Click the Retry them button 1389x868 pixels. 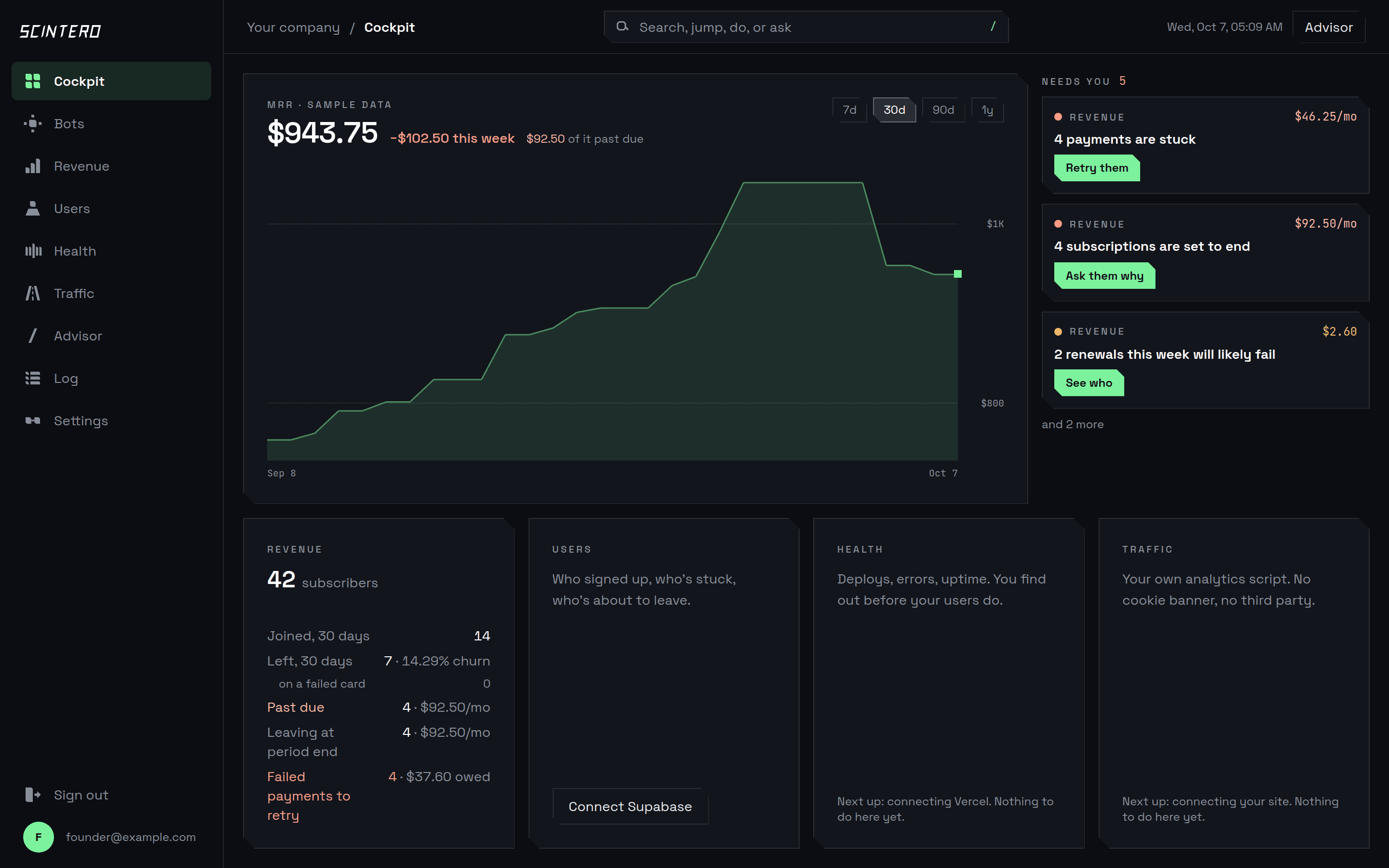click(1097, 168)
